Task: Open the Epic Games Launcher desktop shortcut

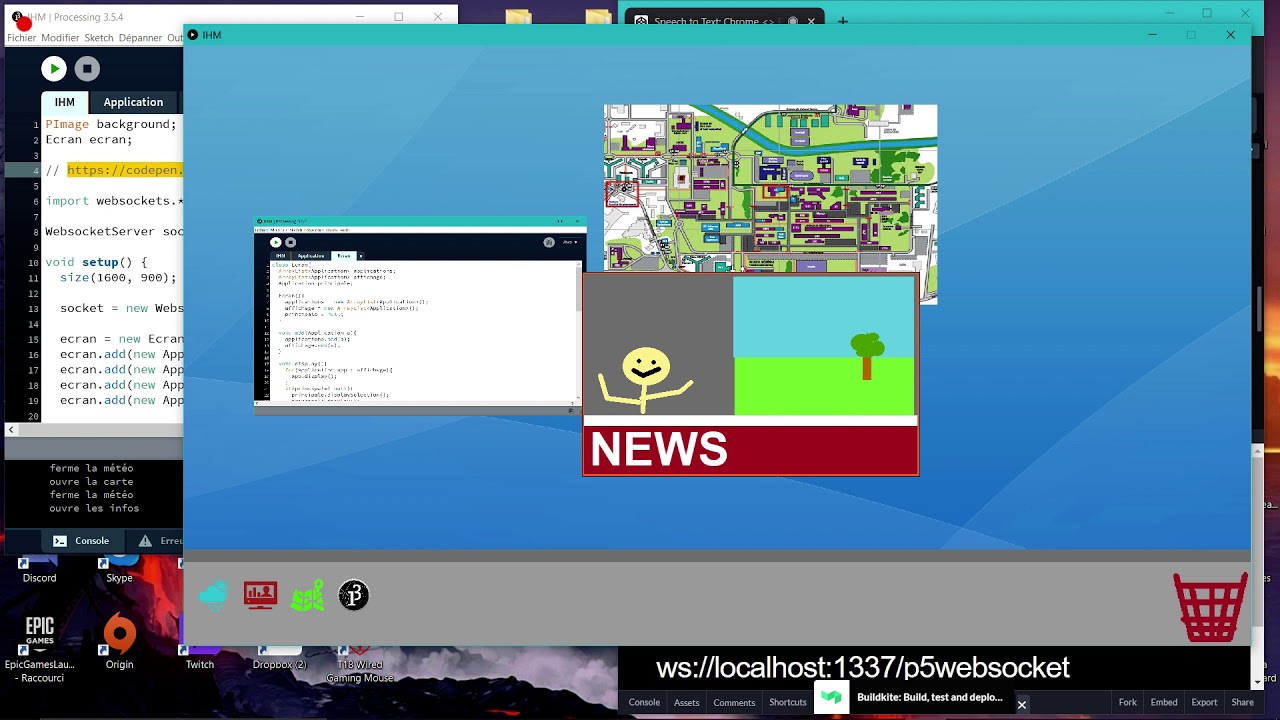Action: point(40,649)
